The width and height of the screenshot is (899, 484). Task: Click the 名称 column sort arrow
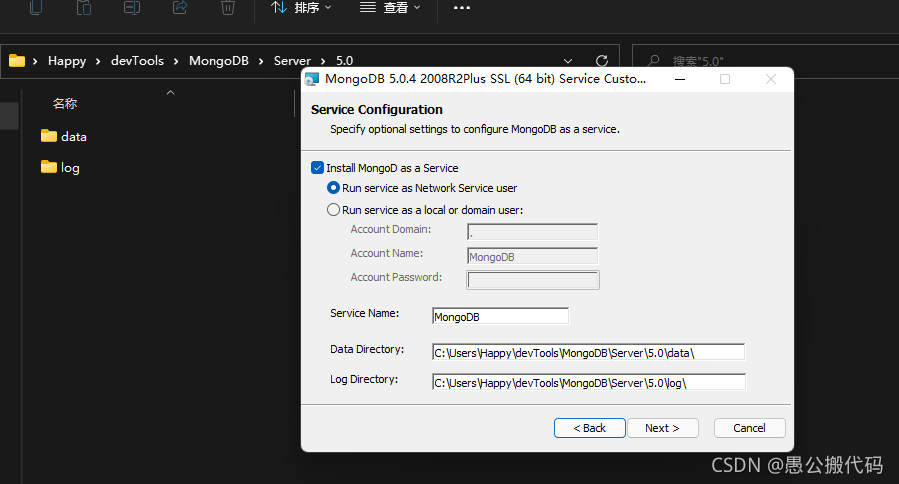[x=170, y=92]
